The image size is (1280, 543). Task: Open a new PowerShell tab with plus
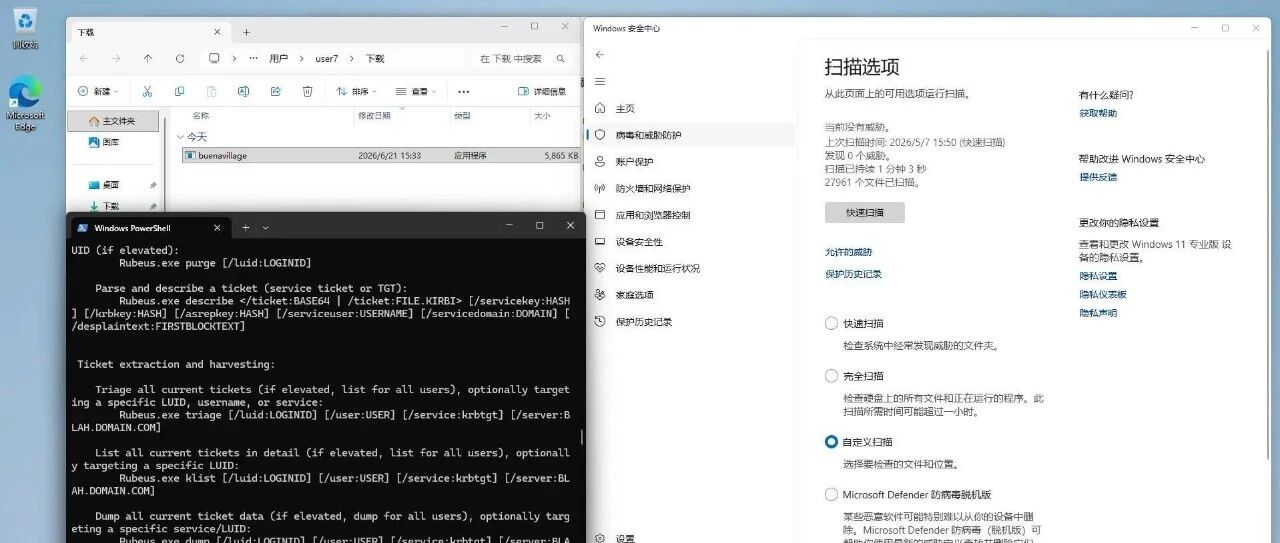(x=246, y=227)
